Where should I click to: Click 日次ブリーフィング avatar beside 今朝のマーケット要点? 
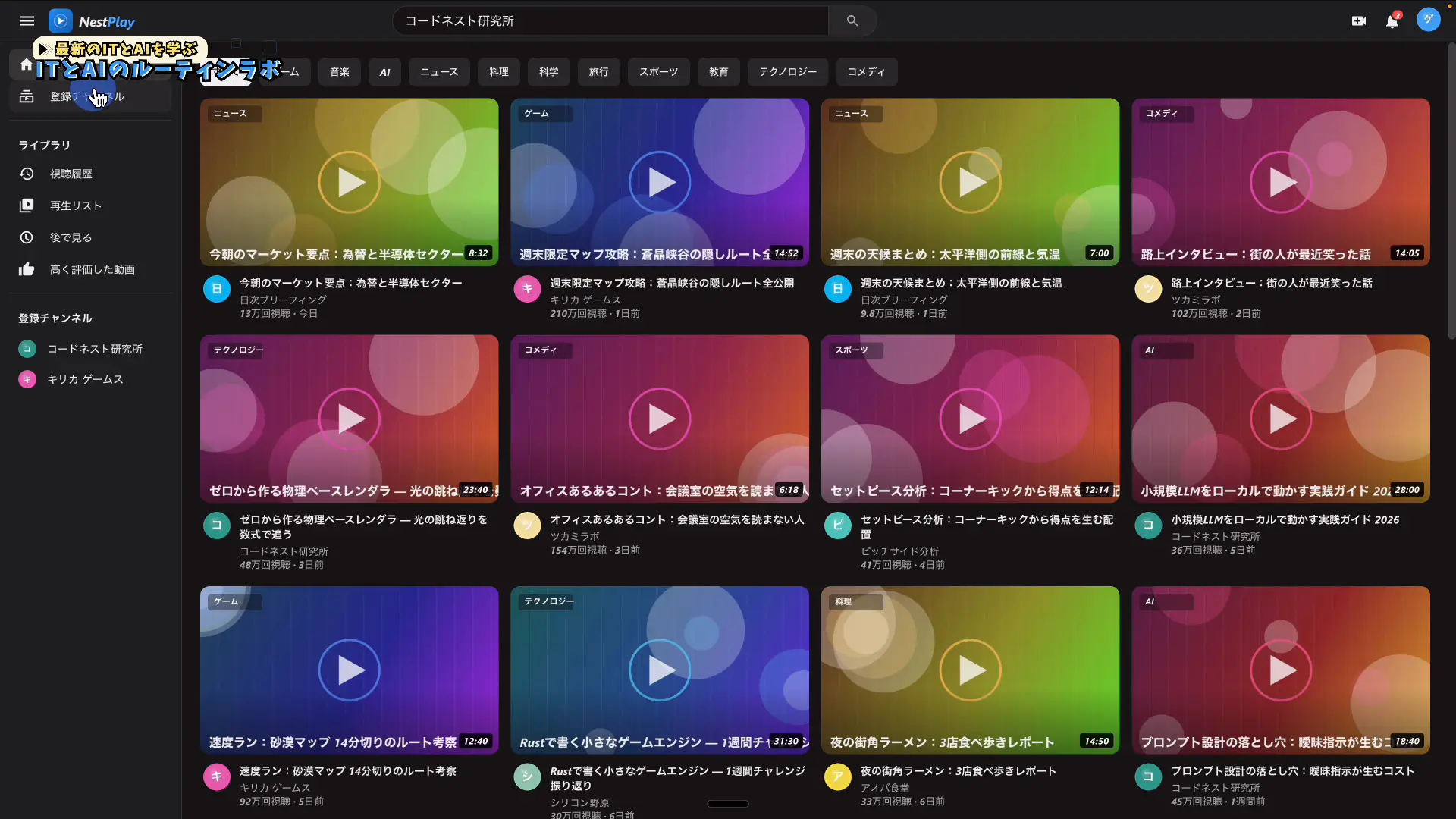(x=217, y=289)
